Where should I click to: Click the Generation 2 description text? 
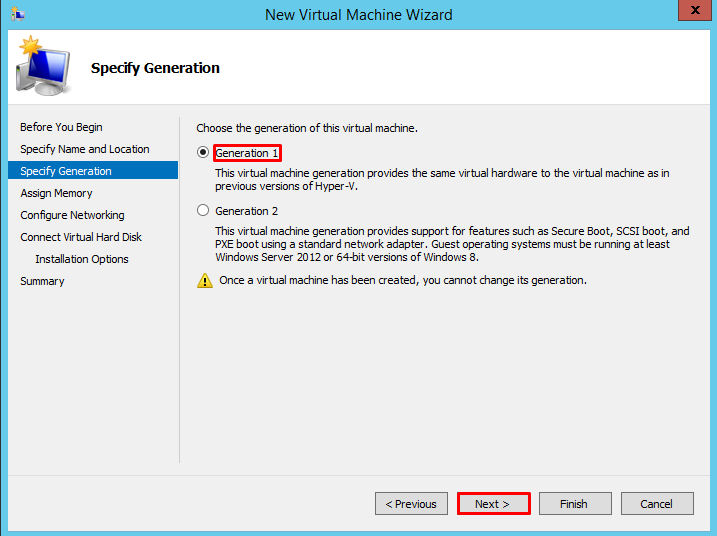point(452,244)
